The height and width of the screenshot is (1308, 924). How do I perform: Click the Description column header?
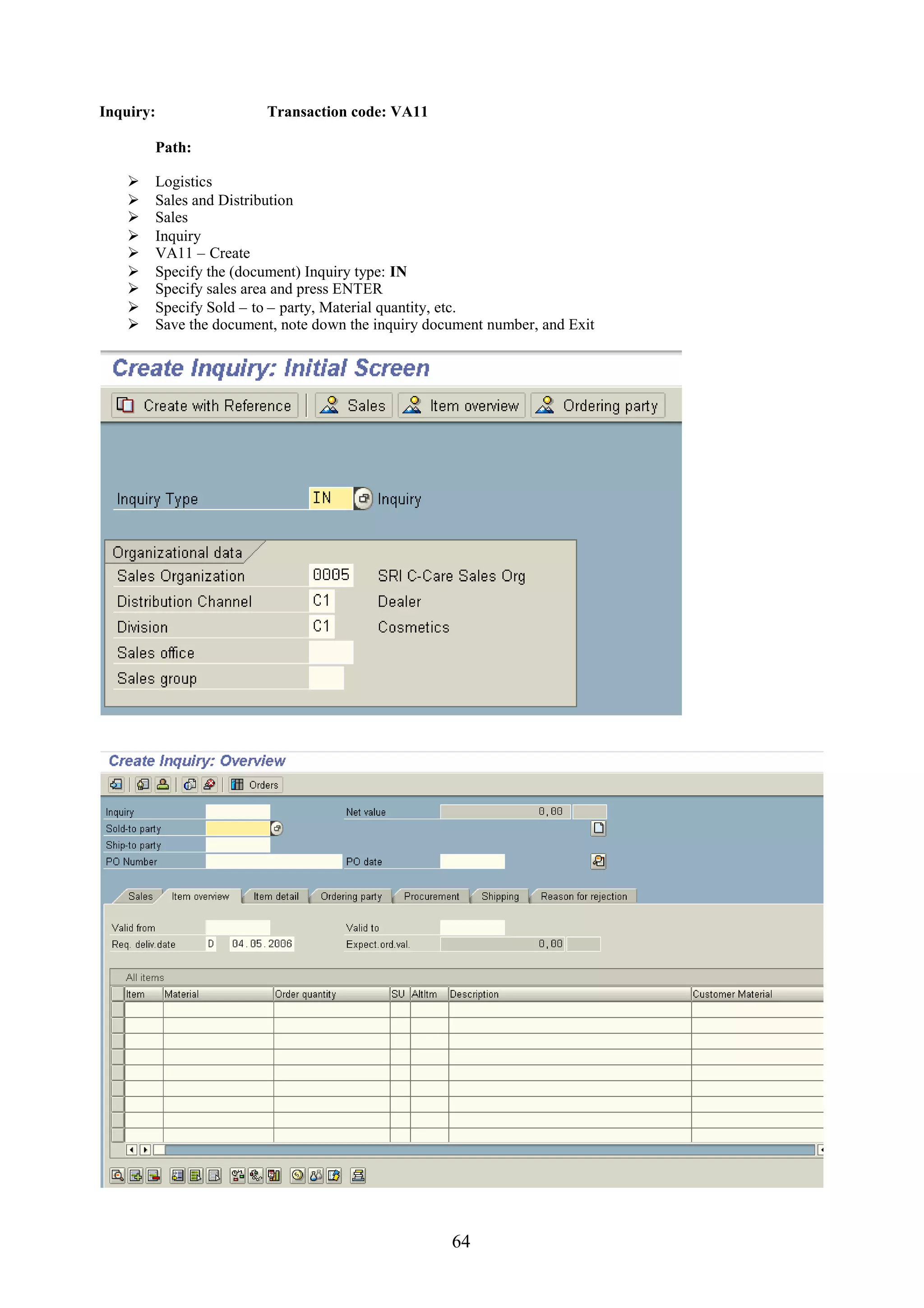click(570, 994)
